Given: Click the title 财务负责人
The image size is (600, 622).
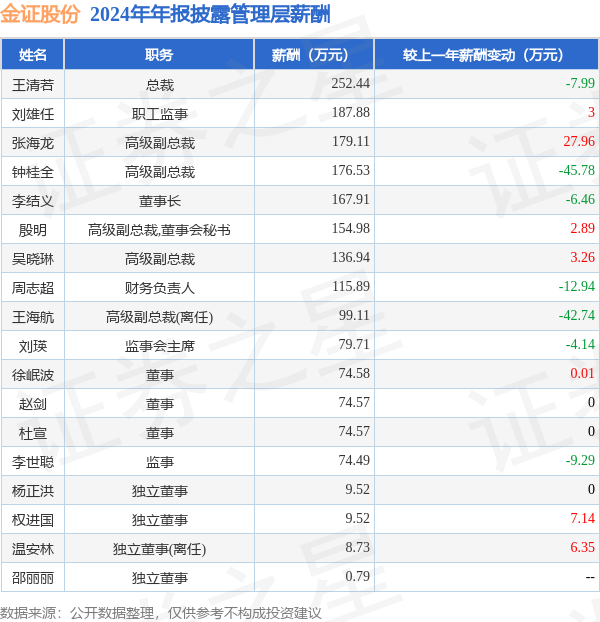Looking at the screenshot, I should click(x=159, y=288).
